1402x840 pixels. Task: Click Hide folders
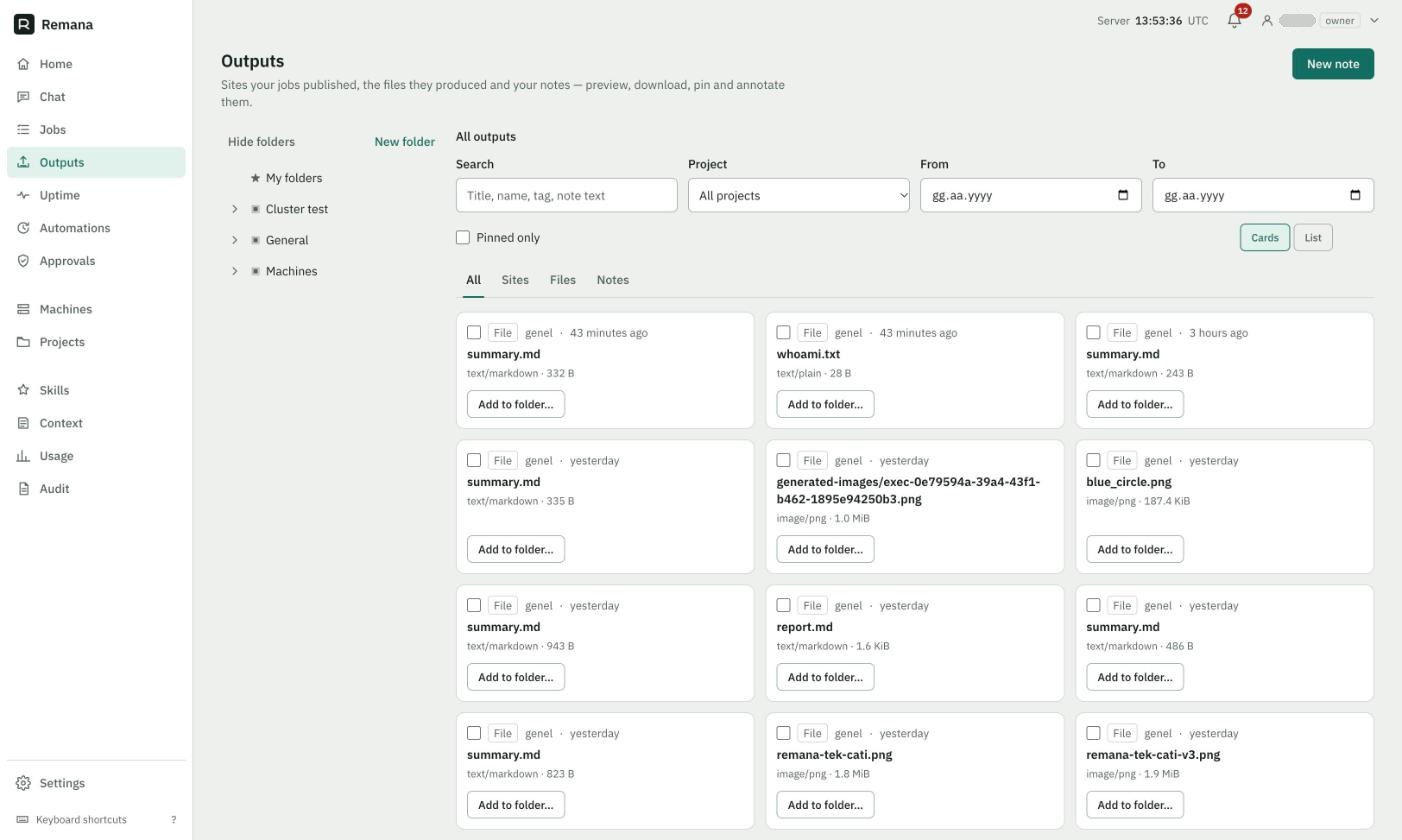coord(261,142)
